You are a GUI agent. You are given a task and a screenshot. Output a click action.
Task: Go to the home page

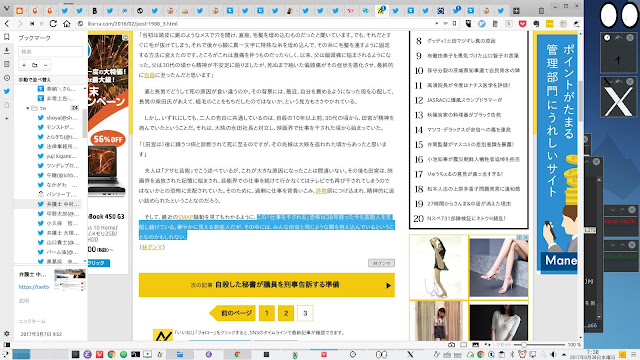point(67,24)
